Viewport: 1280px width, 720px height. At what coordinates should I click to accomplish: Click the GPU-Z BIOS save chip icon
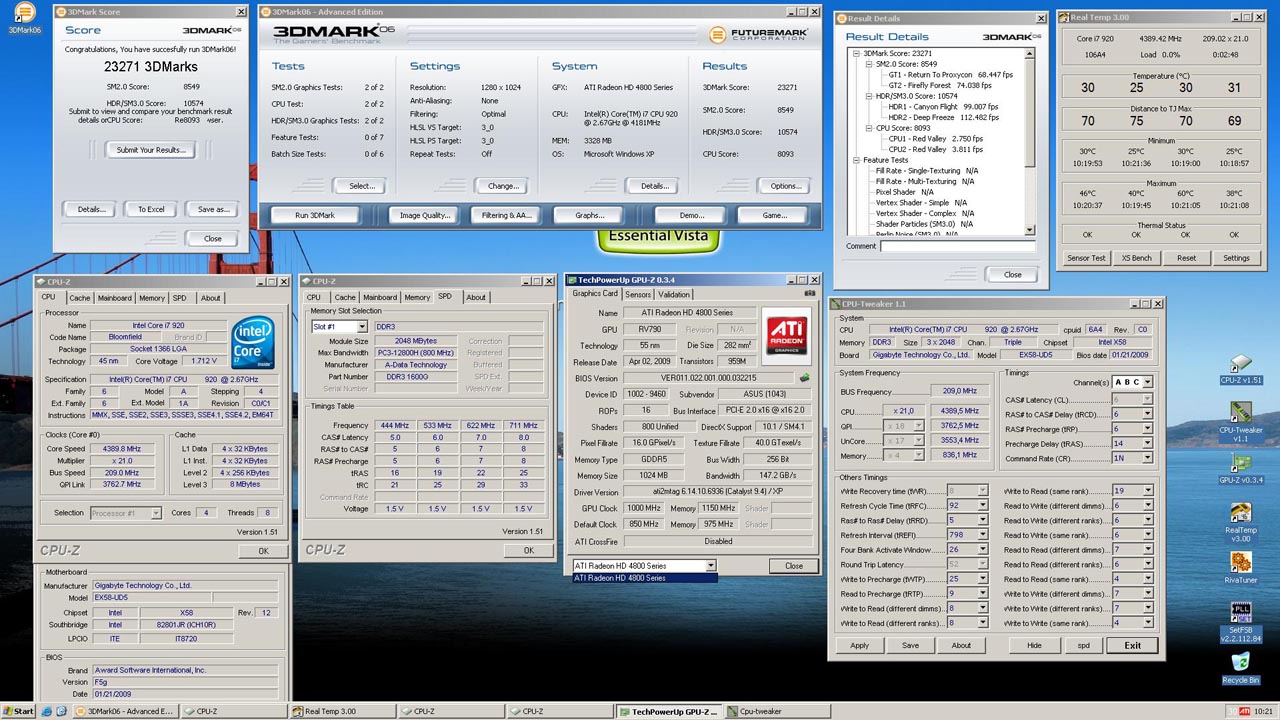click(x=804, y=378)
